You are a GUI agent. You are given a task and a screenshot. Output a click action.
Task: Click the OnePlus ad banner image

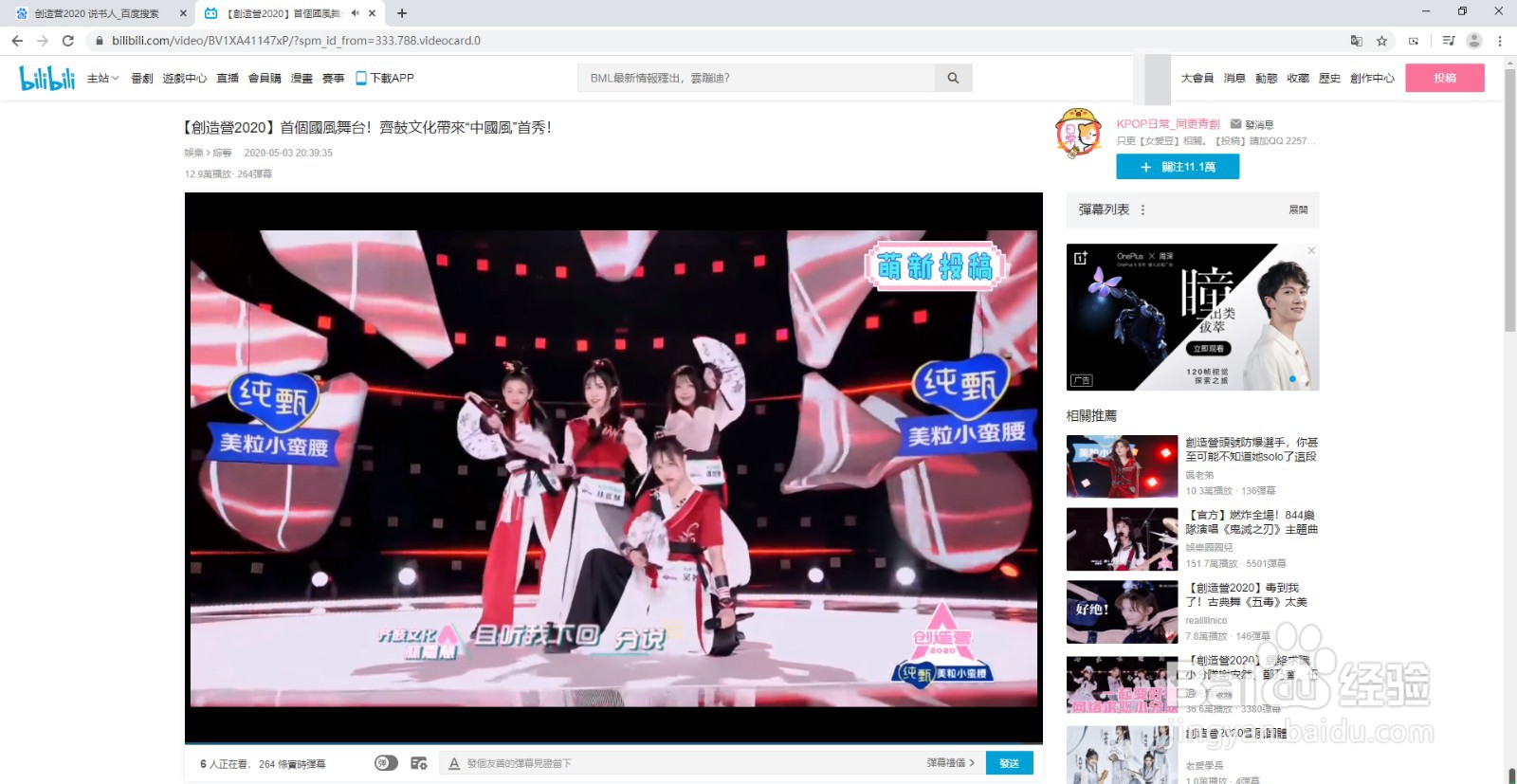click(x=1193, y=318)
